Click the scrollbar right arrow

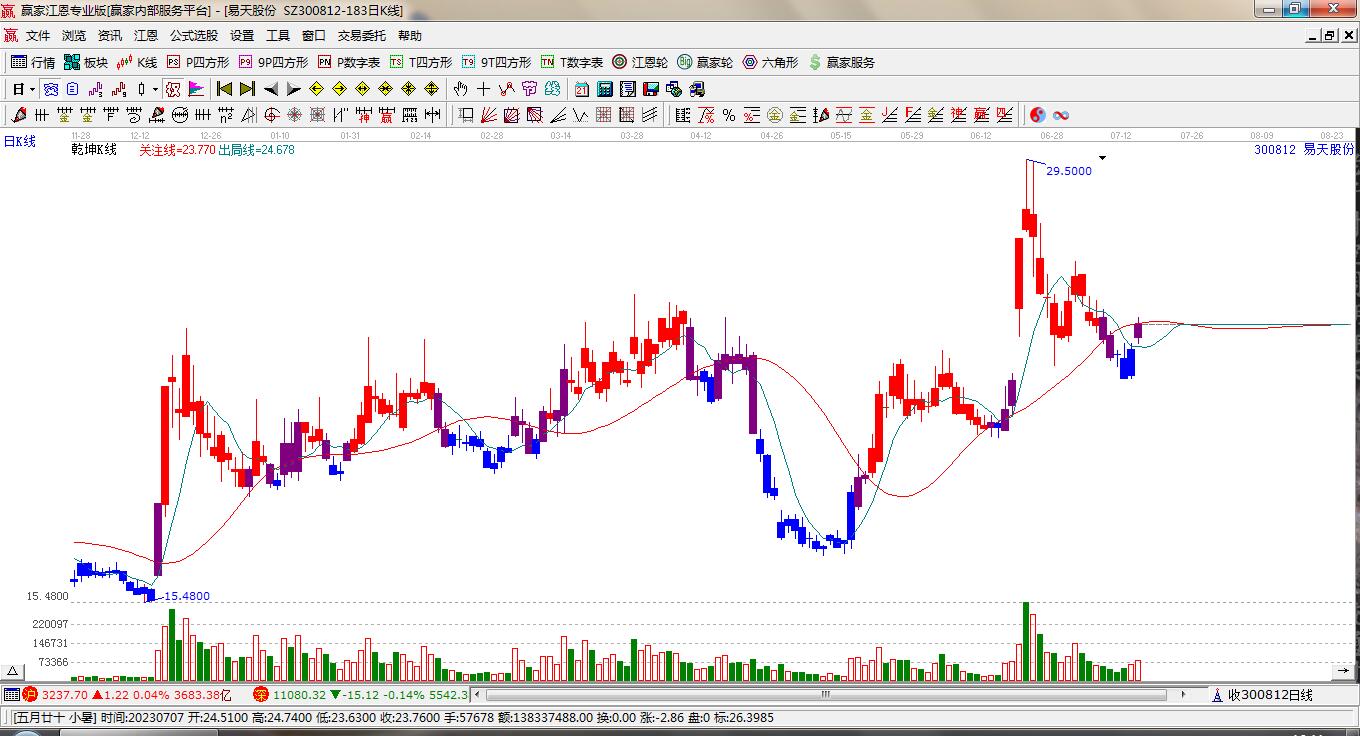(x=1183, y=694)
